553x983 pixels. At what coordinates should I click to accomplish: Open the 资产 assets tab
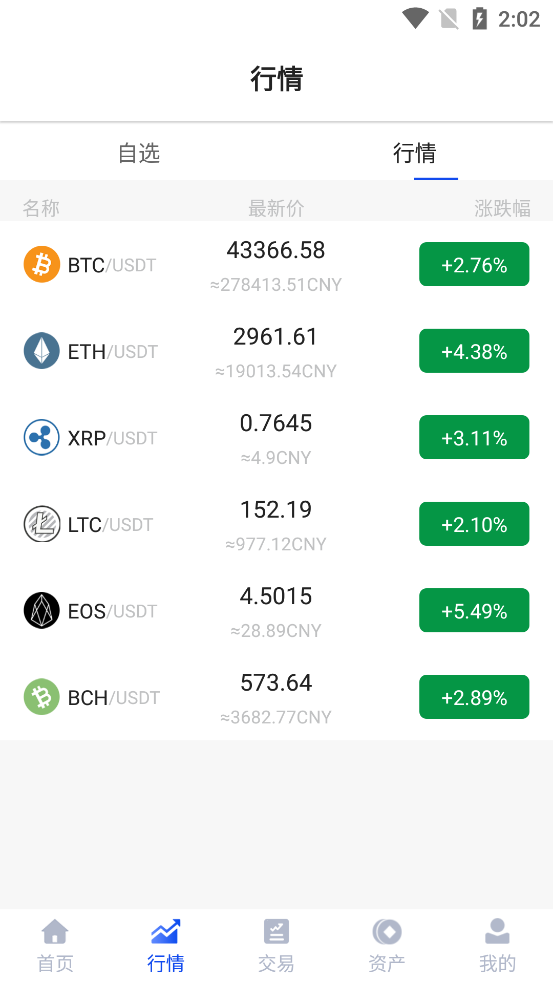tap(387, 946)
